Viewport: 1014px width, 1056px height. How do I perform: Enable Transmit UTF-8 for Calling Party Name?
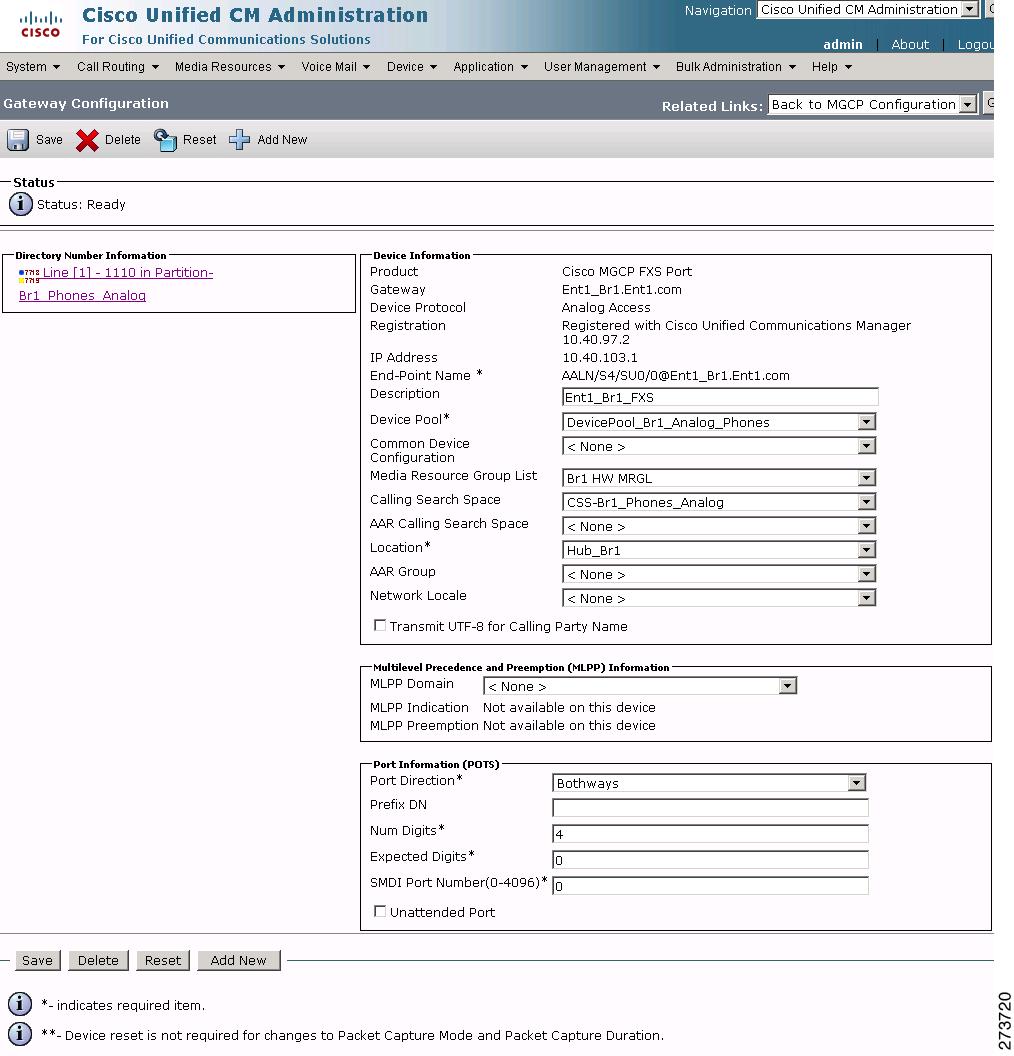click(380, 626)
